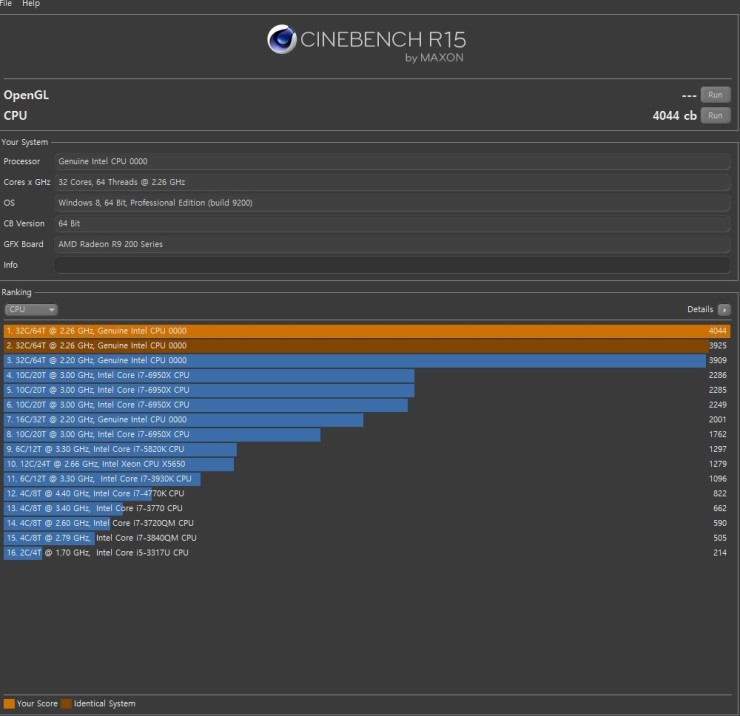Select ranking row 3 at 2.20 GHz
740x716 pixels.
click(x=367, y=361)
